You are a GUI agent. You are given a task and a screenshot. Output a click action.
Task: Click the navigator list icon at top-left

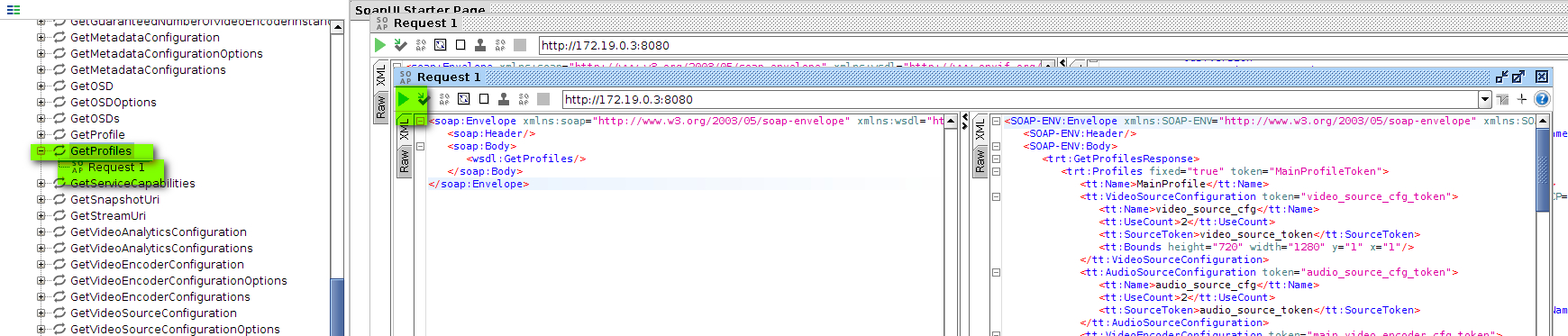14,10
